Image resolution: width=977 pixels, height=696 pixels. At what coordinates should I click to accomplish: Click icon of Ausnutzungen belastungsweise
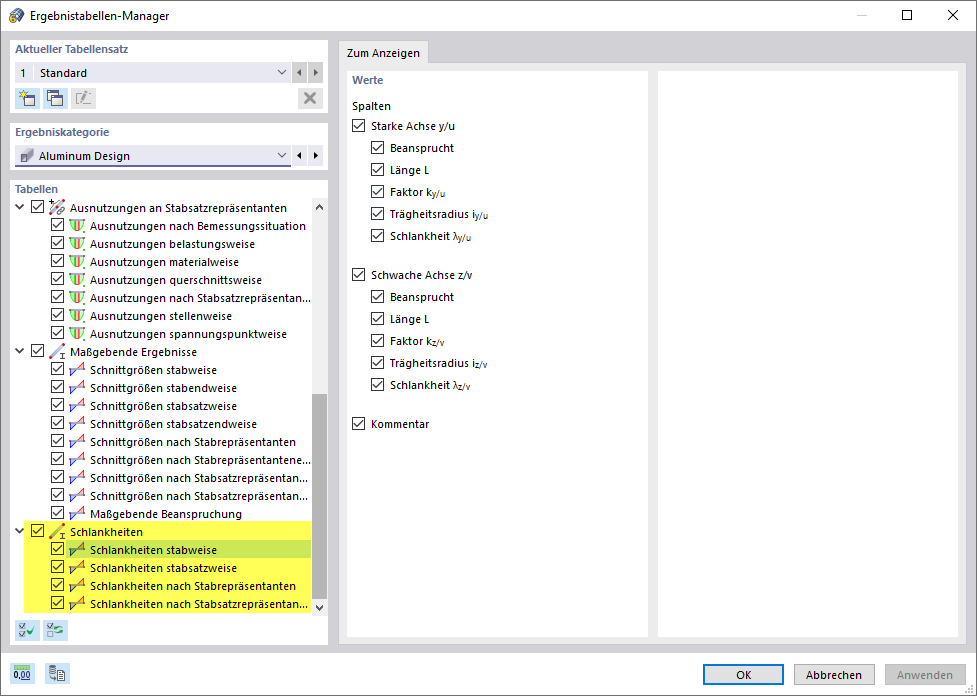[77, 244]
